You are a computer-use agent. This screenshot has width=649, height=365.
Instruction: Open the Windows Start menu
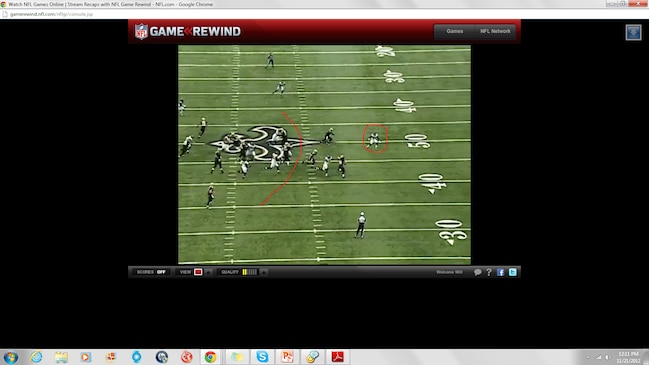(11, 357)
